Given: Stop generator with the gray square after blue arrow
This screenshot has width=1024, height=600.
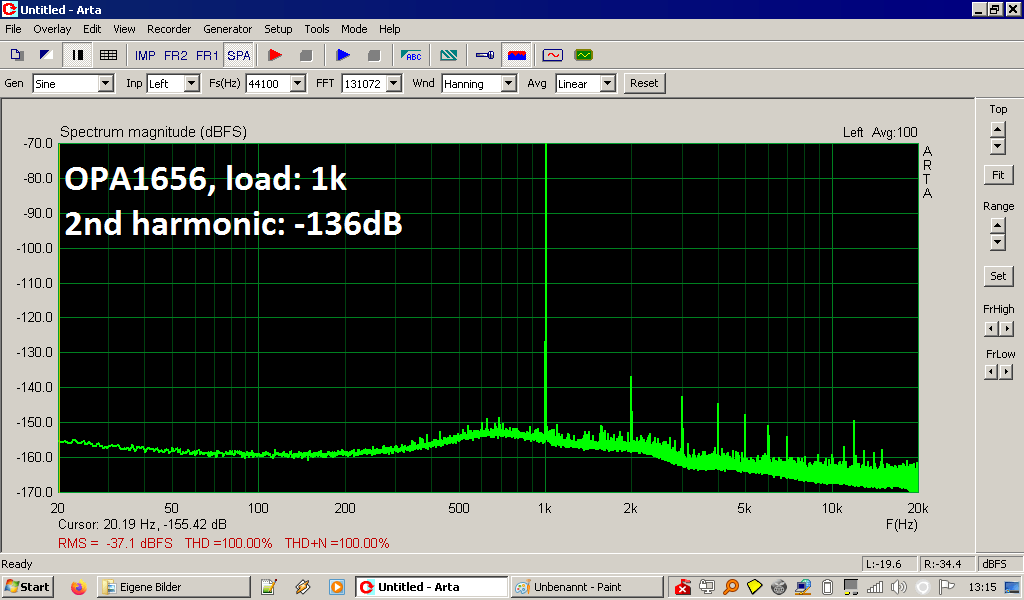Looking at the screenshot, I should coord(374,55).
